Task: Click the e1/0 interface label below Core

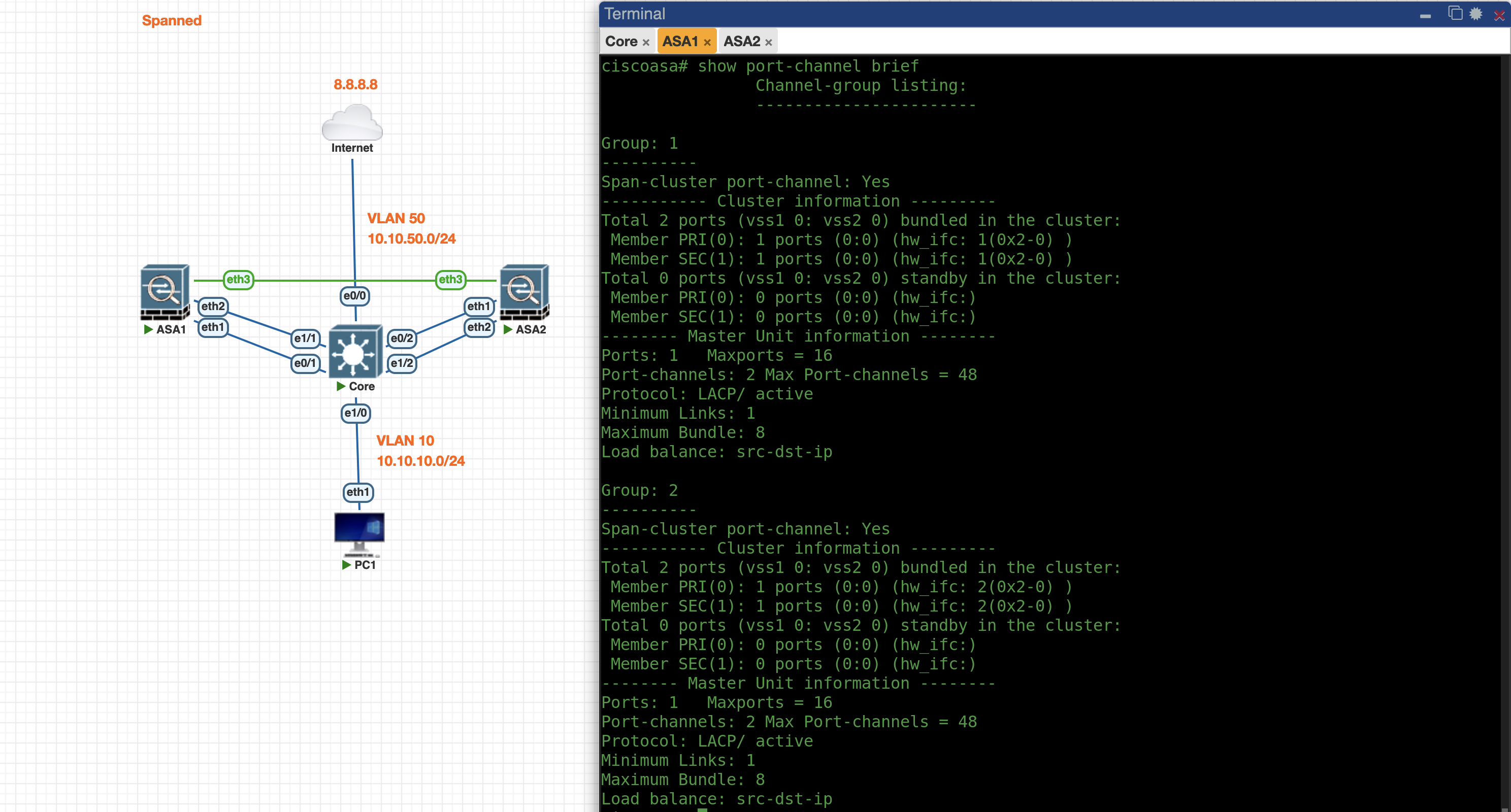Action: 355,413
